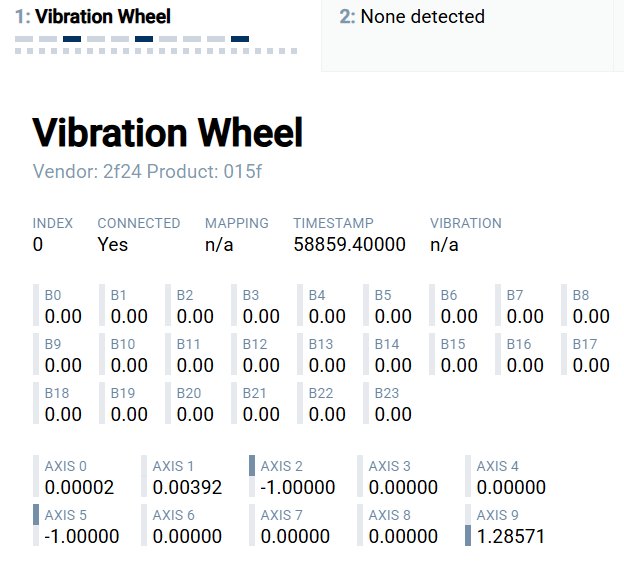Click the Vibration field n/a

click(444, 244)
